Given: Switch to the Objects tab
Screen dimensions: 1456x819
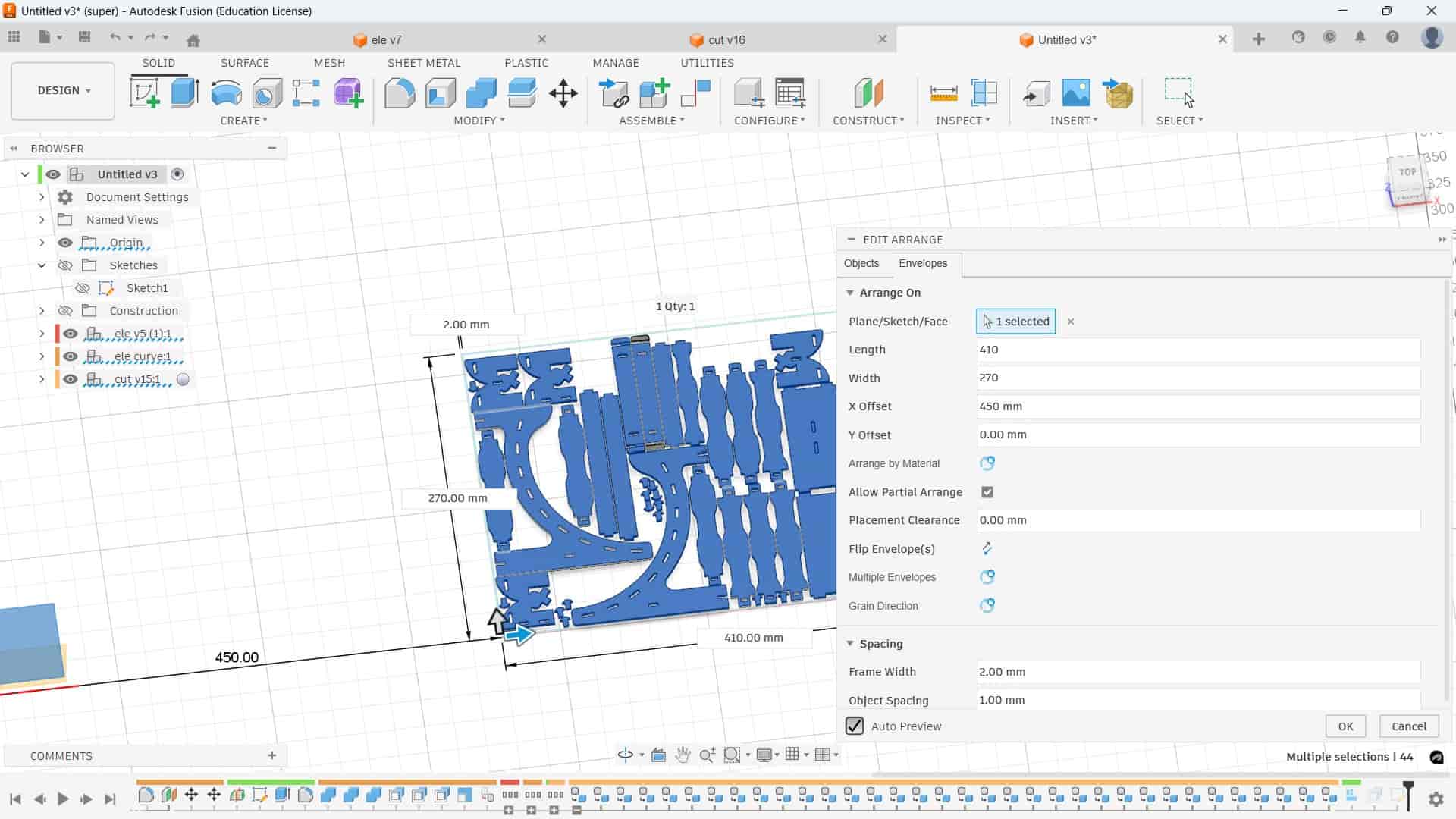Looking at the screenshot, I should click(x=861, y=263).
